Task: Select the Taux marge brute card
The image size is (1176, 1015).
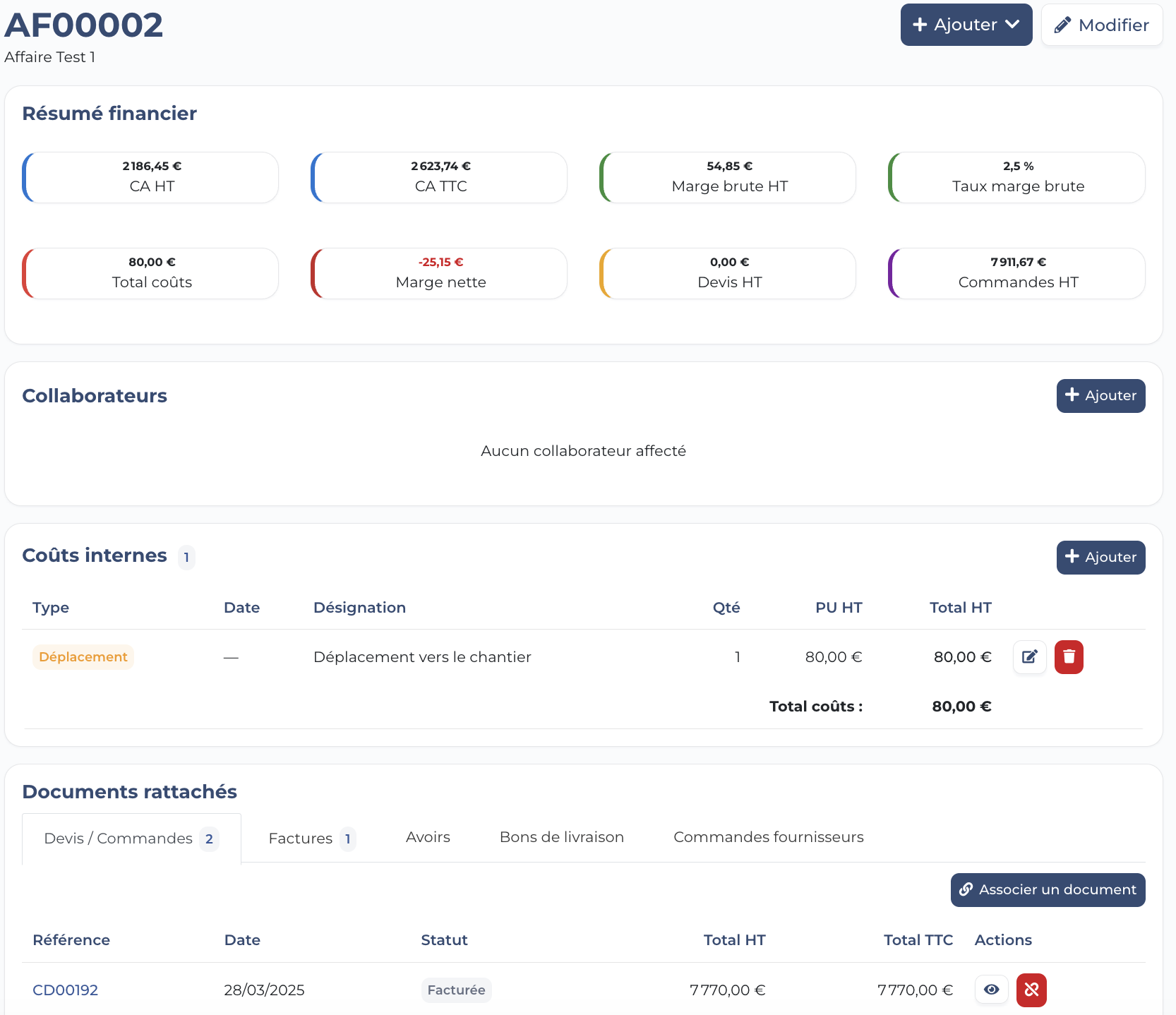Action: (1016, 177)
